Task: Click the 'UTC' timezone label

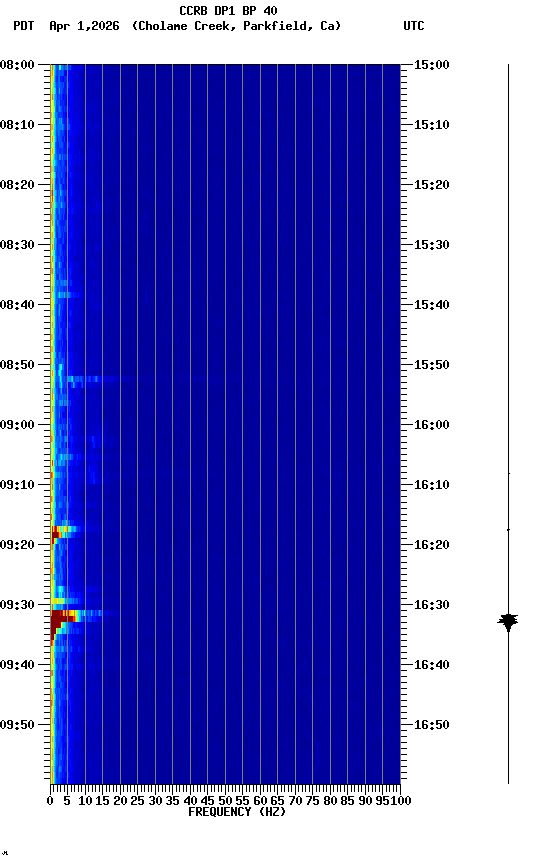Action: click(x=414, y=26)
